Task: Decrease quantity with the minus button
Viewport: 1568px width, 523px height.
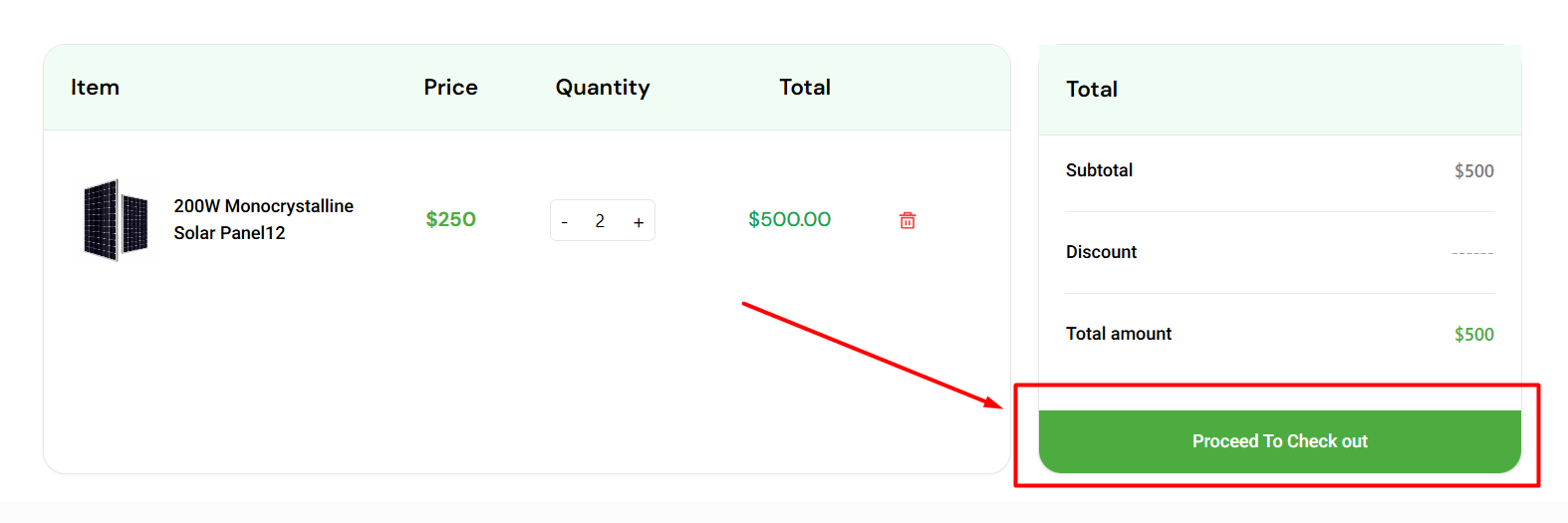Action: coord(565,222)
